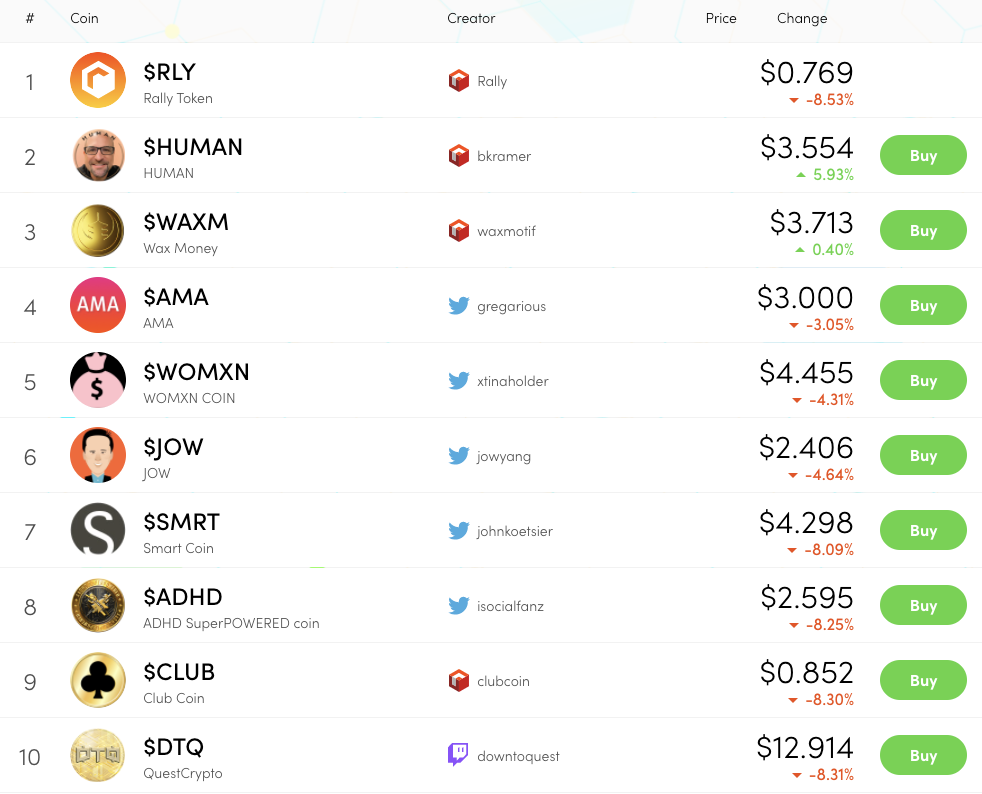The width and height of the screenshot is (982, 794).
Task: Open the $JOW cartoon avatar icon
Action: [98, 456]
